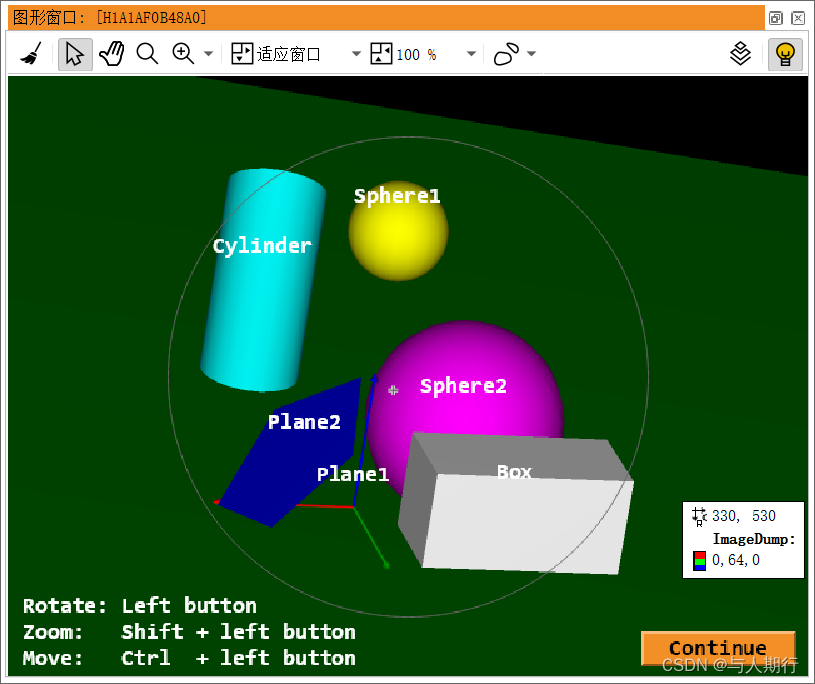Expand the 适应窗口 view dropdown
Viewport: 815px width, 684px height.
tap(355, 53)
